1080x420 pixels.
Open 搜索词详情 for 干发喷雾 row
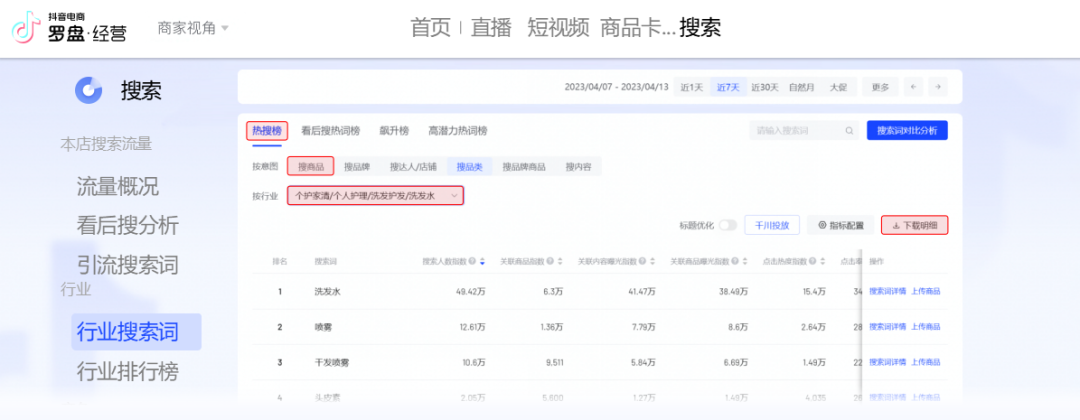(887, 362)
